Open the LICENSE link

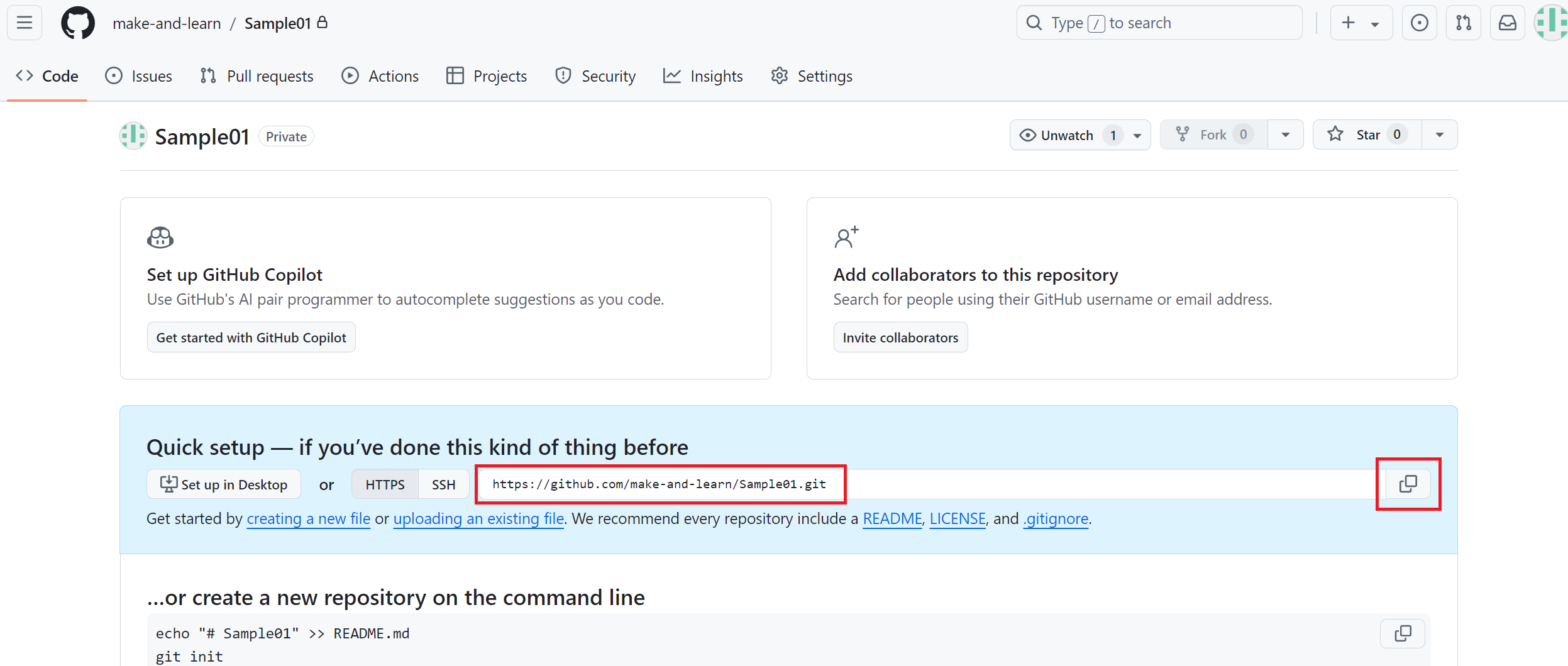pos(958,519)
